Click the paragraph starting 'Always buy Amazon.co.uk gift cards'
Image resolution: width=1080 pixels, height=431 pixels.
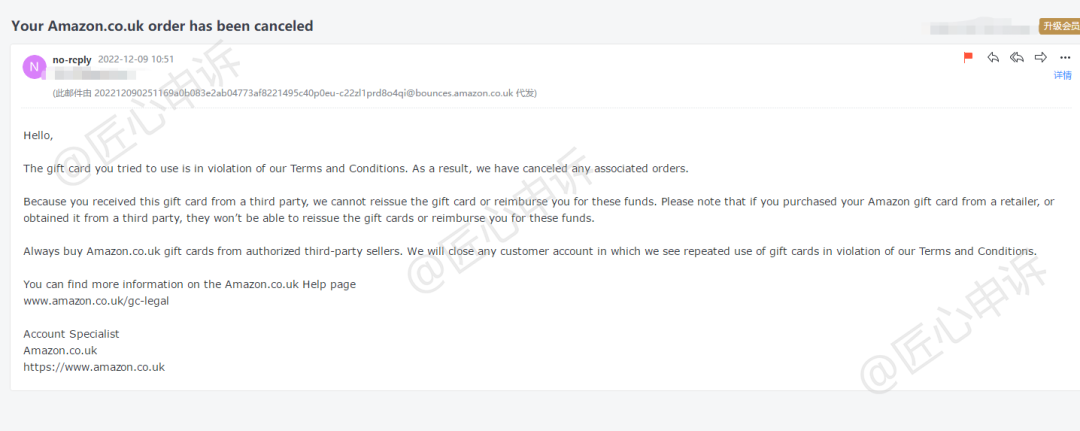click(x=530, y=251)
